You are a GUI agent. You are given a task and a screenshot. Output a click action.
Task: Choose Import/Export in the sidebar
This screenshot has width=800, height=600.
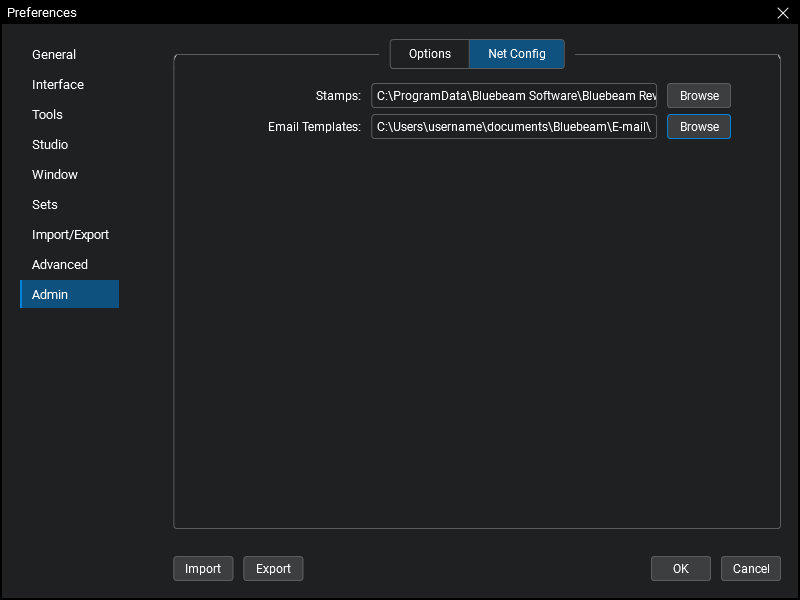(70, 235)
